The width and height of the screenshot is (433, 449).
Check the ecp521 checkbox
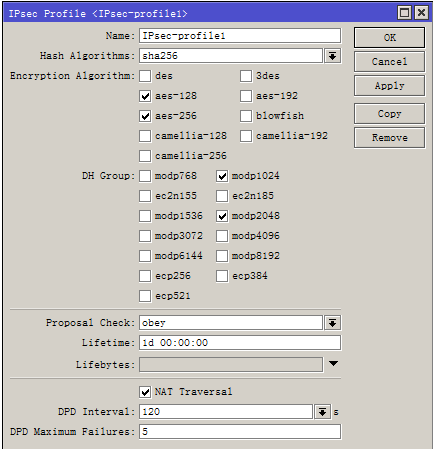tap(145, 296)
